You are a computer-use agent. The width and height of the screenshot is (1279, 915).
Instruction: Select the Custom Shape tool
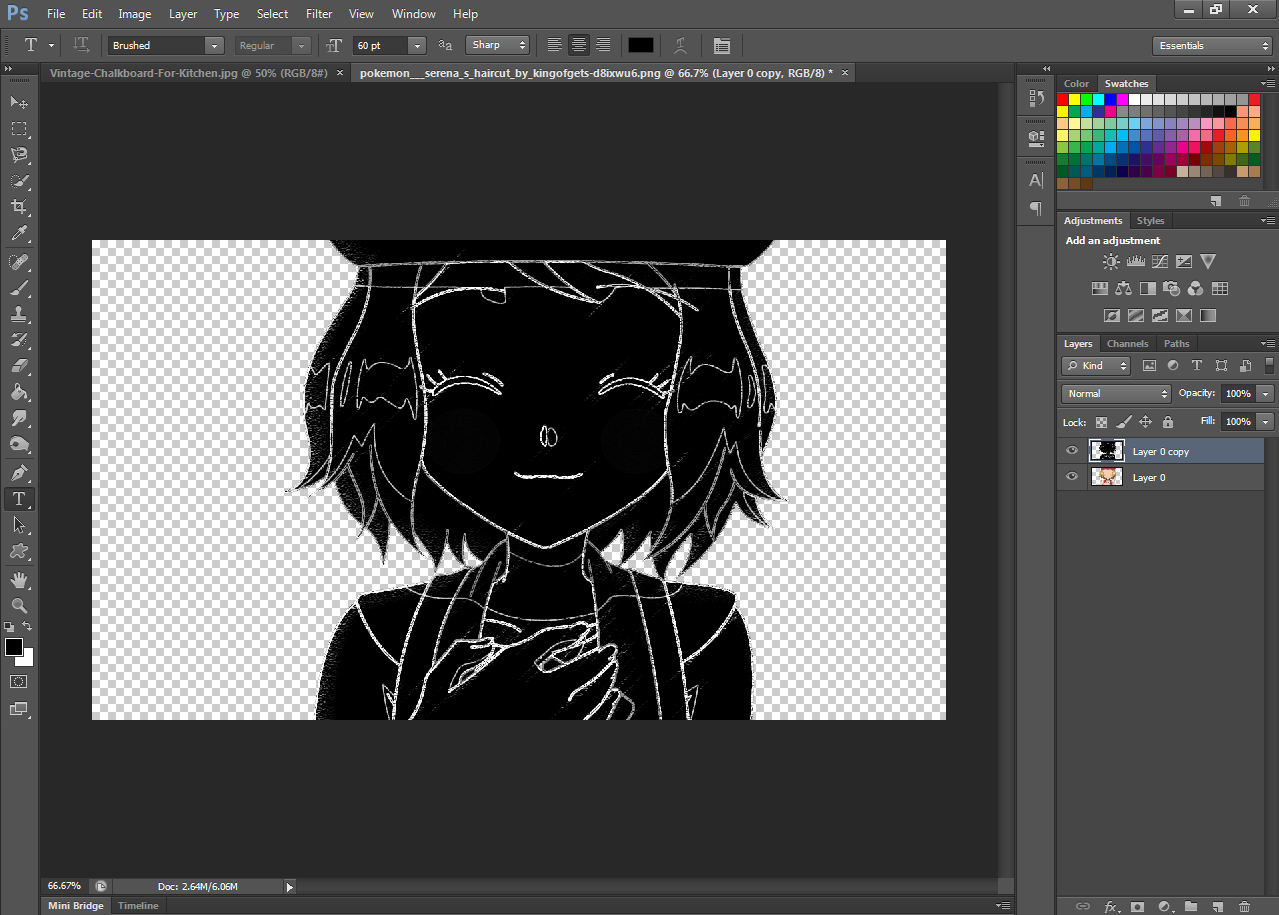[19, 551]
